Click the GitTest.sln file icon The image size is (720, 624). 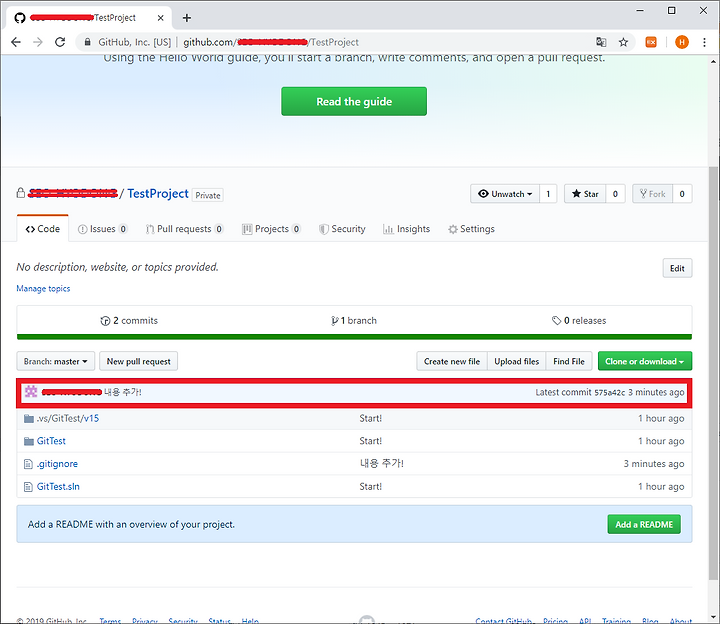[x=28, y=487]
